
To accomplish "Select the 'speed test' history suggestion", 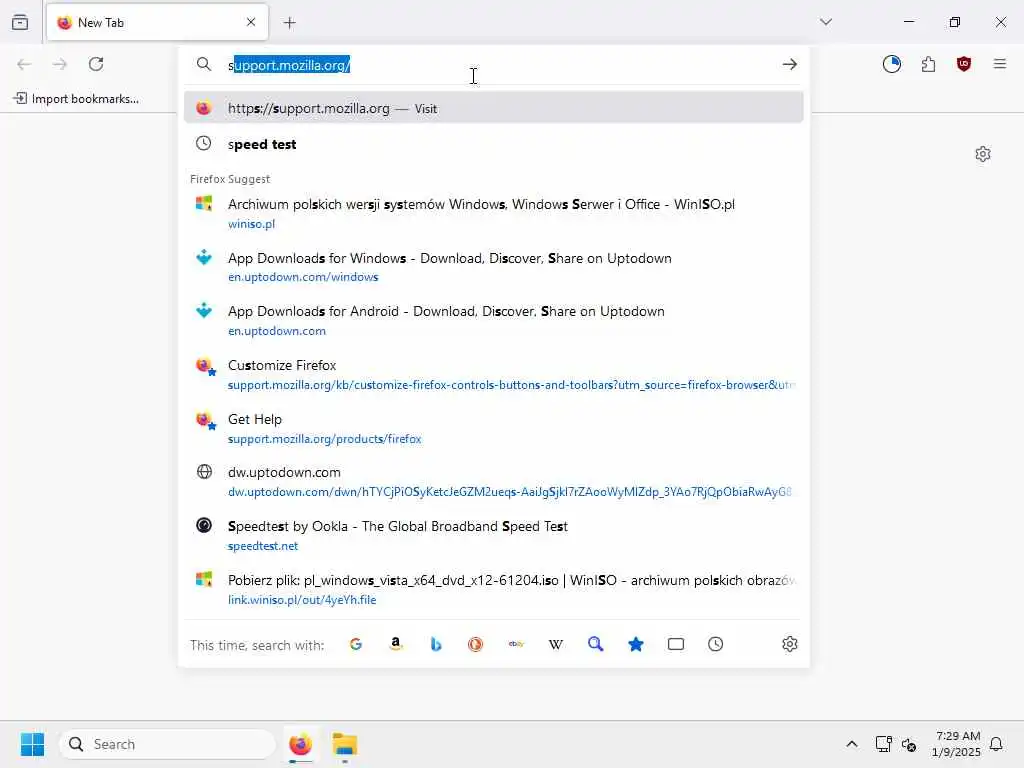I will [x=494, y=144].
